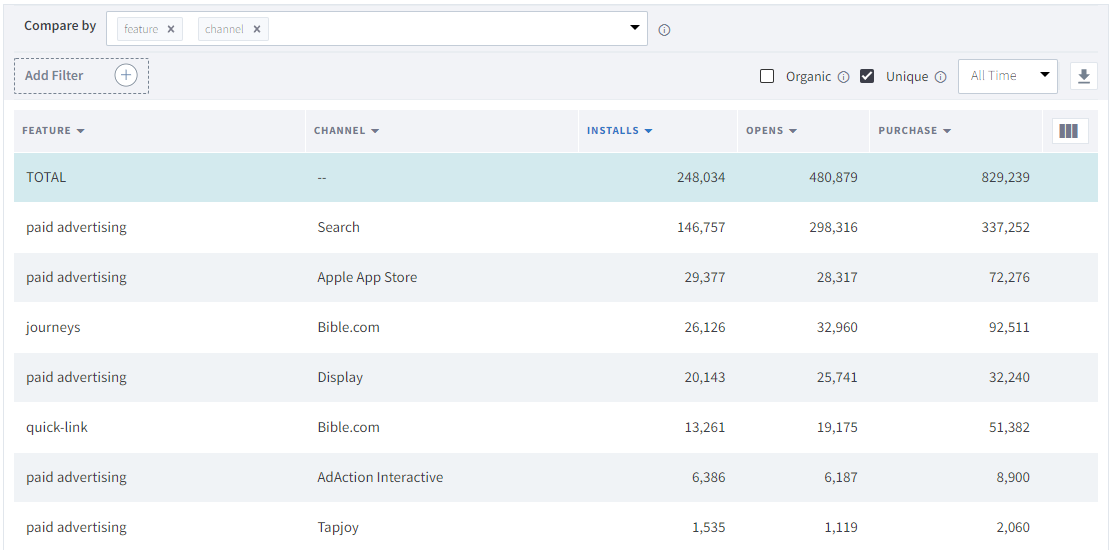Click the Search channel cell
This screenshot has height=550, width=1114.
coord(338,227)
